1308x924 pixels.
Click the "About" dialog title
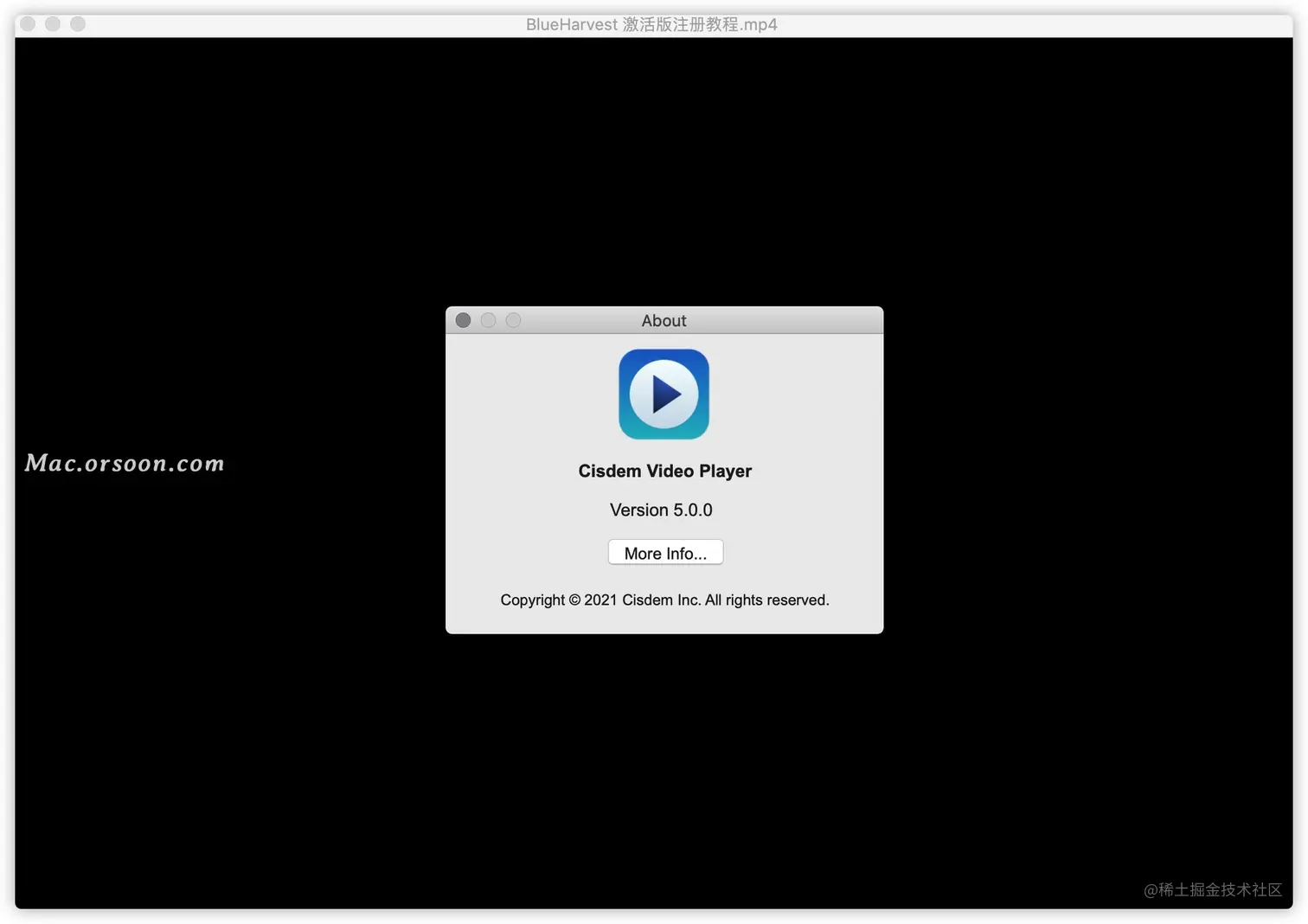664,321
